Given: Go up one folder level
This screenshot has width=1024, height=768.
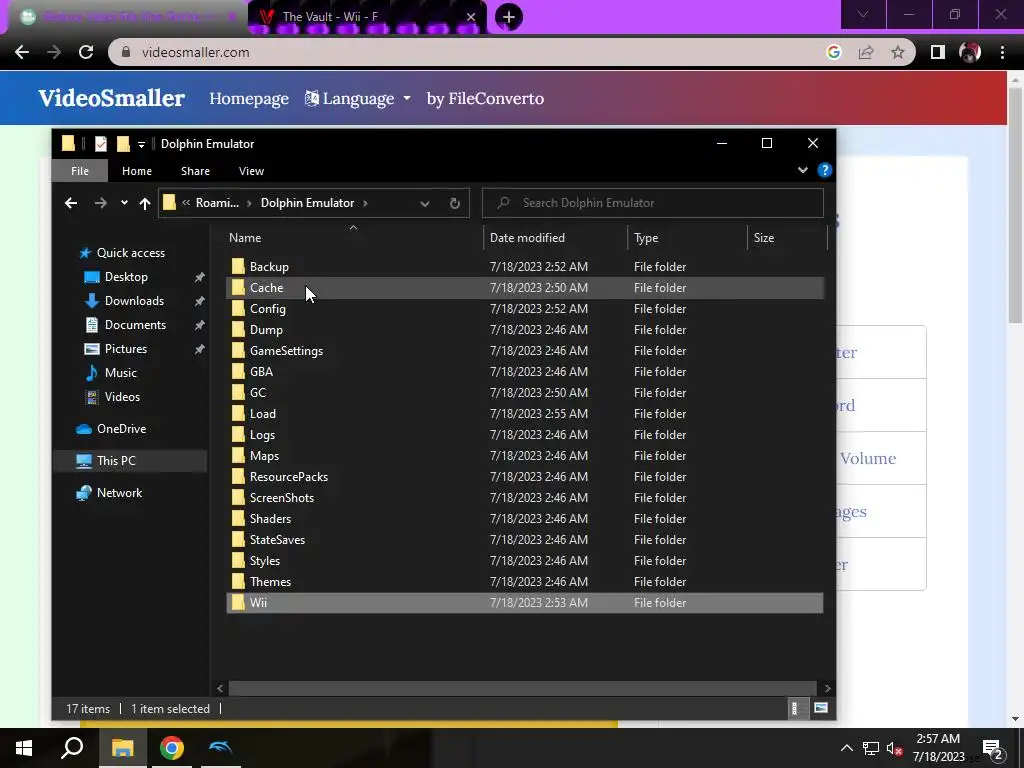Looking at the screenshot, I should pos(144,203).
